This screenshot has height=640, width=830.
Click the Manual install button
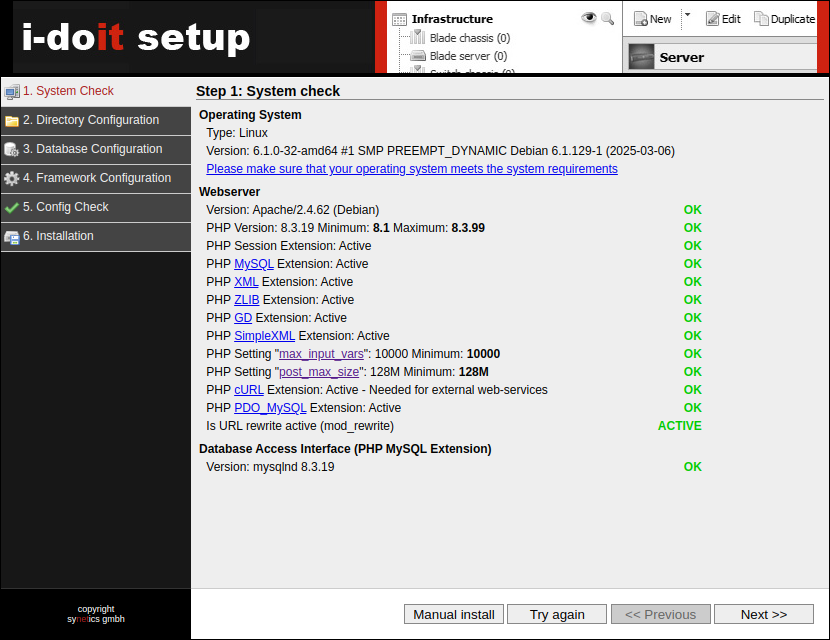(x=454, y=614)
